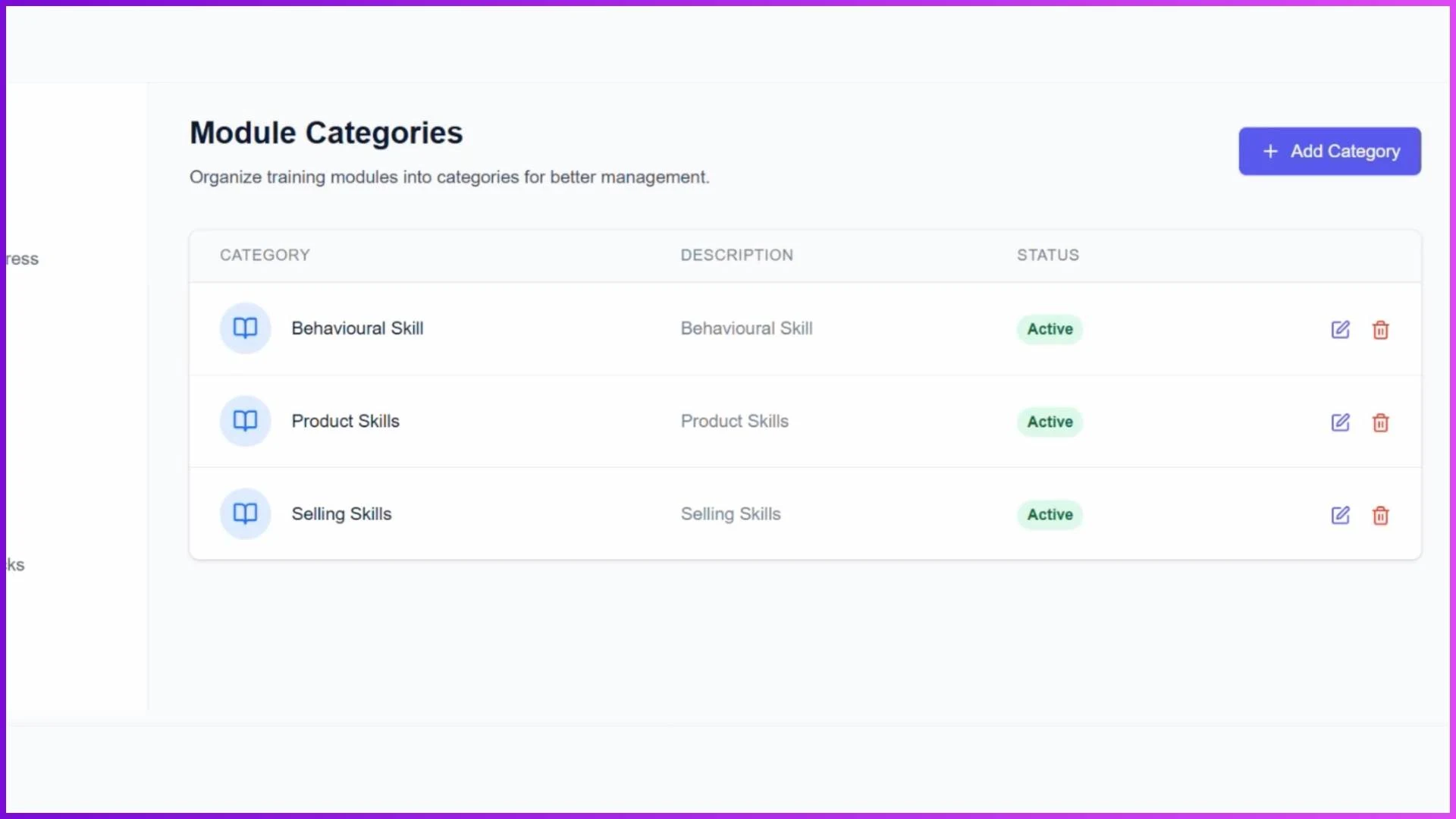This screenshot has width=1456, height=819.
Task: Click the Module Categories heading
Action: tap(325, 132)
